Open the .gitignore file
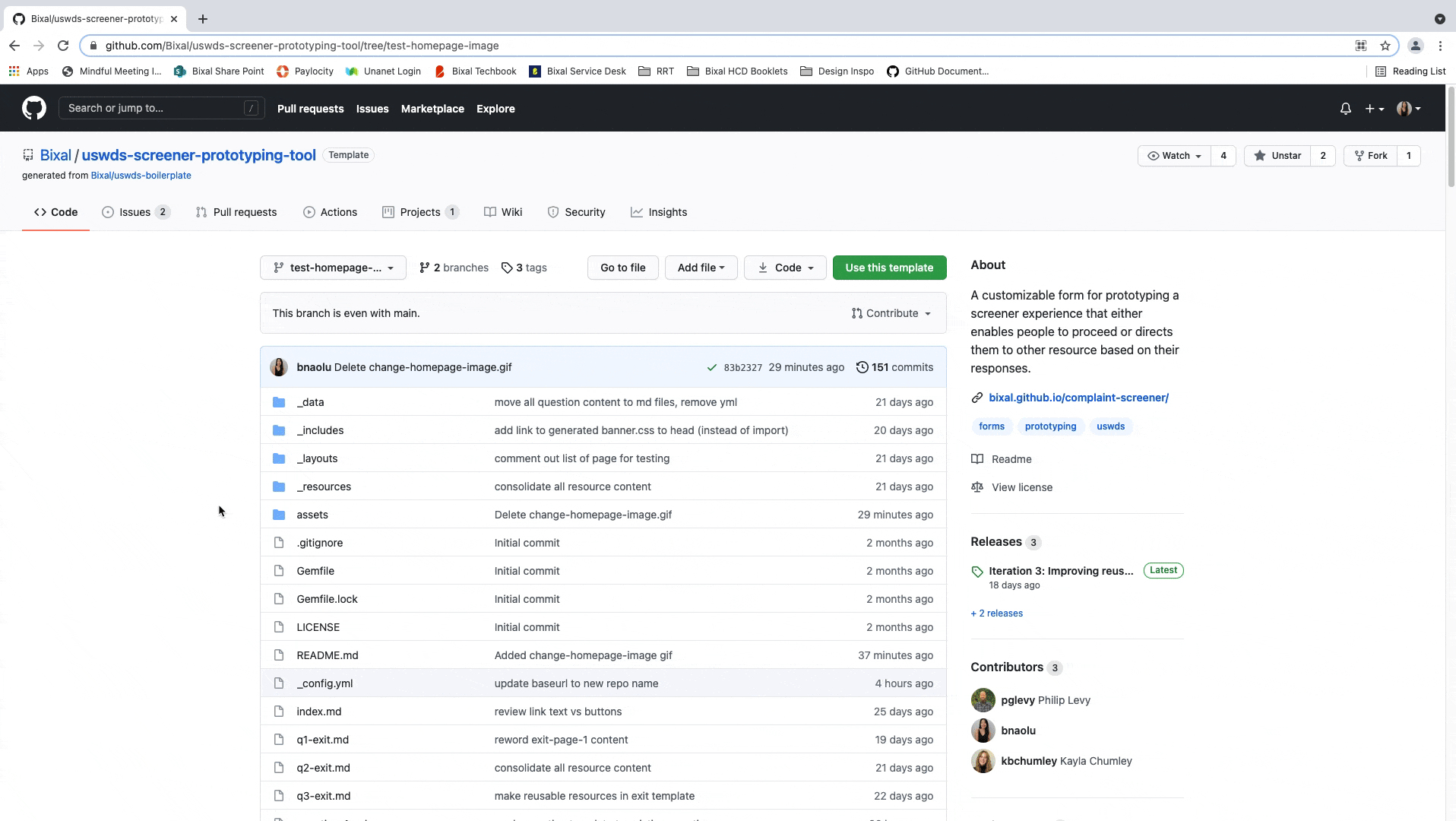Image resolution: width=1456 pixels, height=821 pixels. pyautogui.click(x=319, y=543)
